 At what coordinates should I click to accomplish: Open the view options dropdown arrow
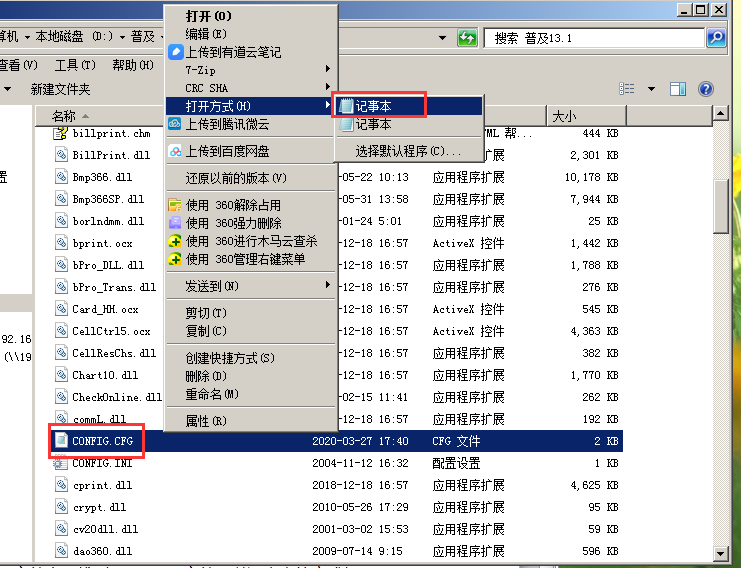tap(651, 89)
